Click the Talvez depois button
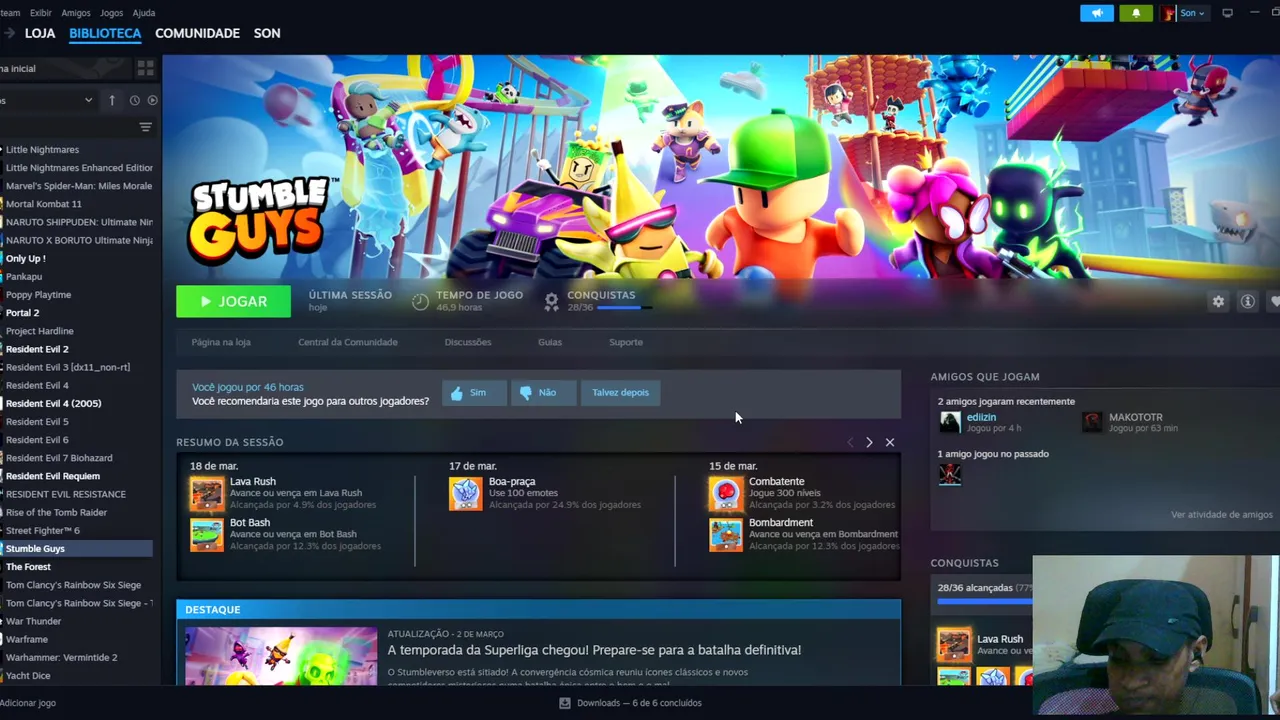The width and height of the screenshot is (1280, 720). pyautogui.click(x=620, y=392)
